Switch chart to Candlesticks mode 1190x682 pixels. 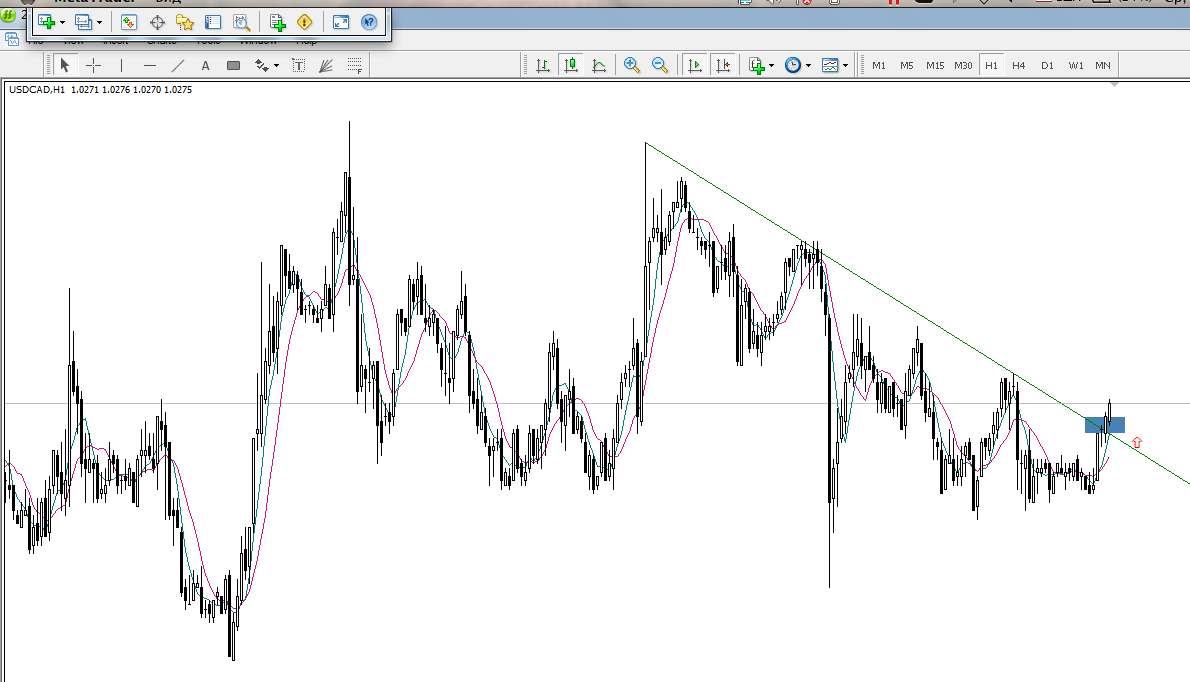click(571, 65)
